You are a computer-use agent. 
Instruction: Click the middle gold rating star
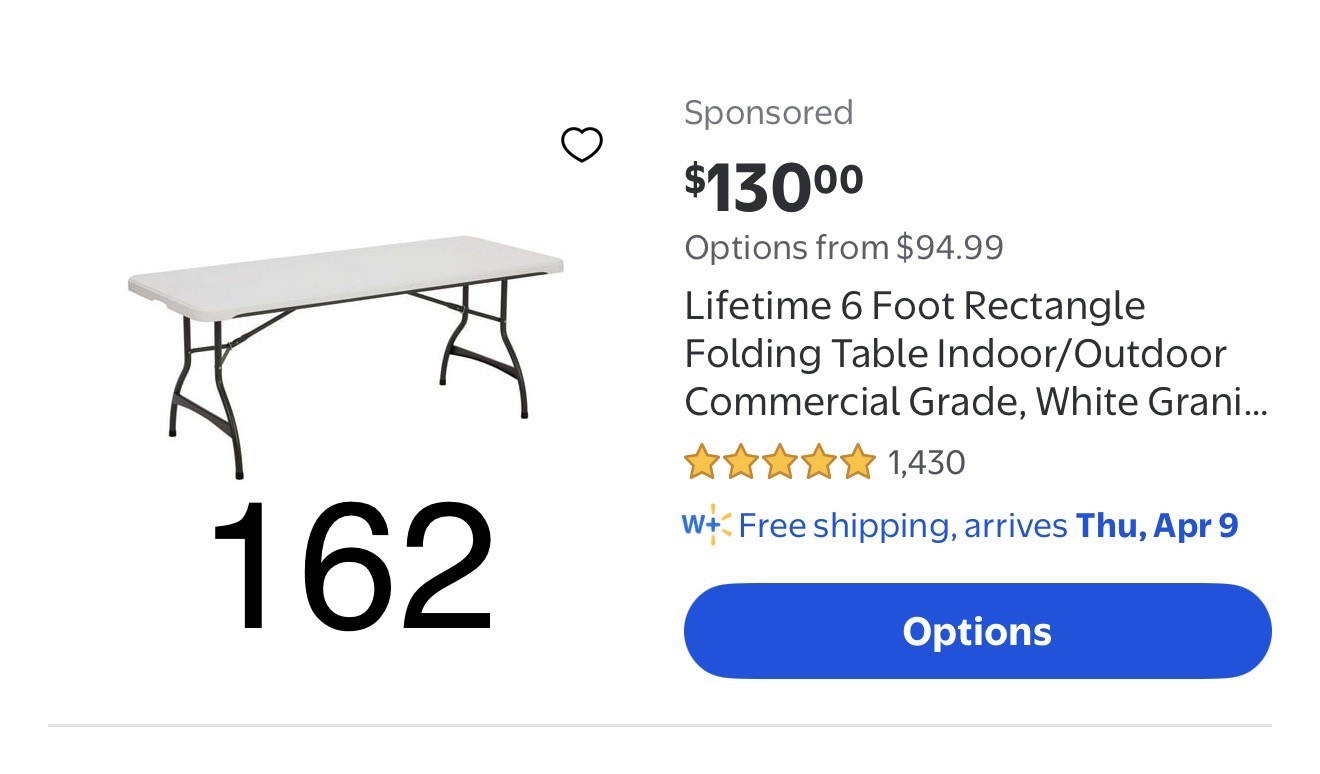(779, 463)
